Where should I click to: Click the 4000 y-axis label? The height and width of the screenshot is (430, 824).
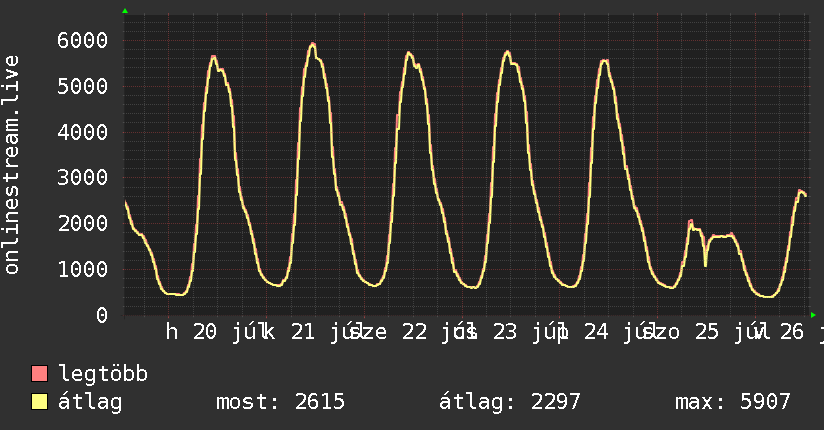83,132
